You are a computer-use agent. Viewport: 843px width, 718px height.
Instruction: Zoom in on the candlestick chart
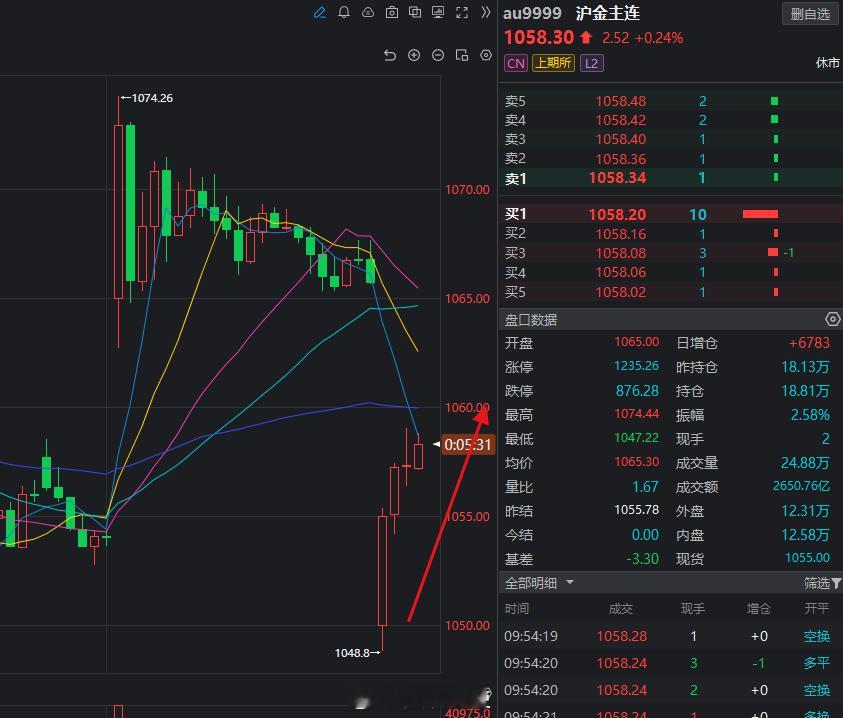414,55
